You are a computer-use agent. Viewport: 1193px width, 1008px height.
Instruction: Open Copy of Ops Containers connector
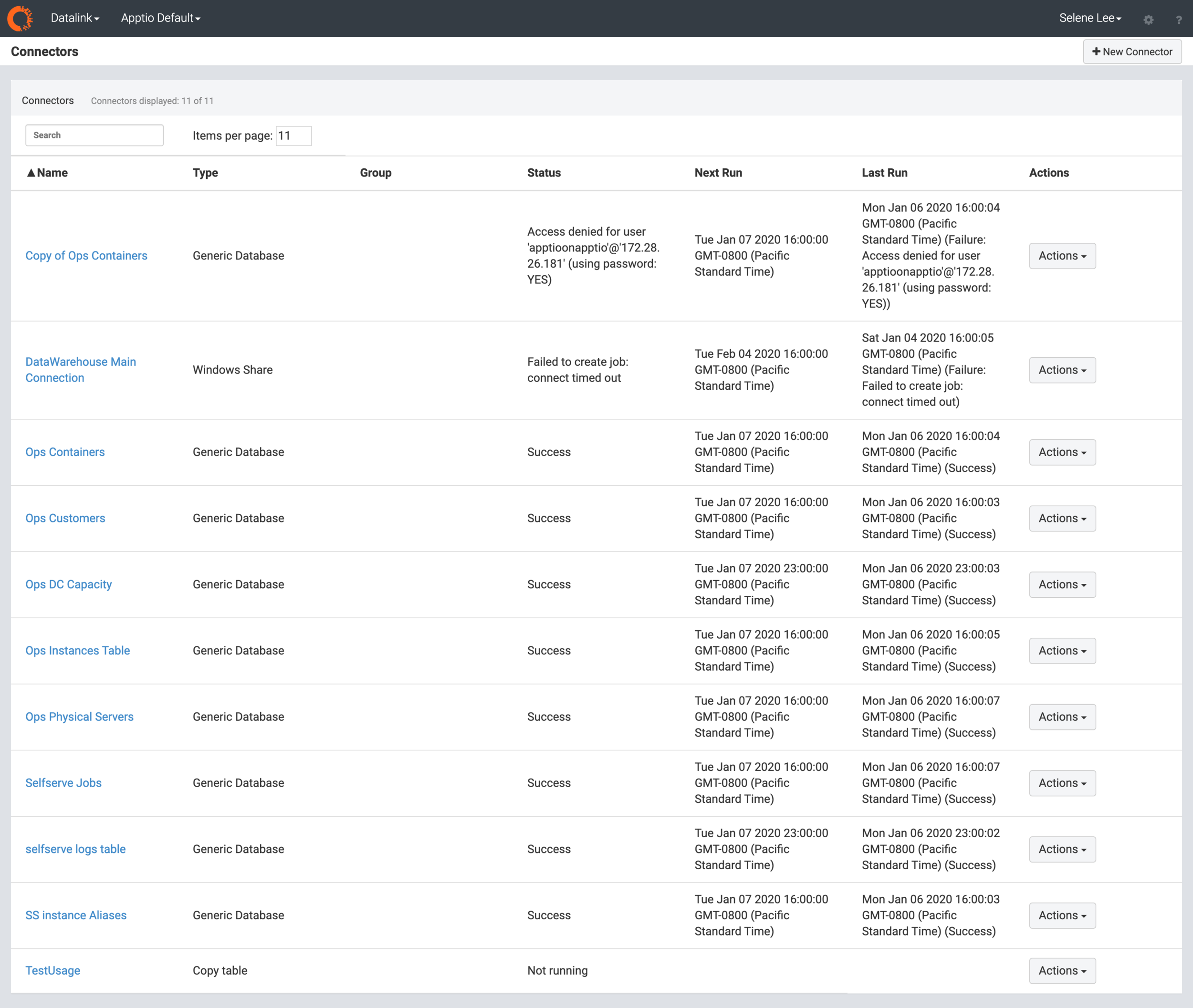point(86,255)
